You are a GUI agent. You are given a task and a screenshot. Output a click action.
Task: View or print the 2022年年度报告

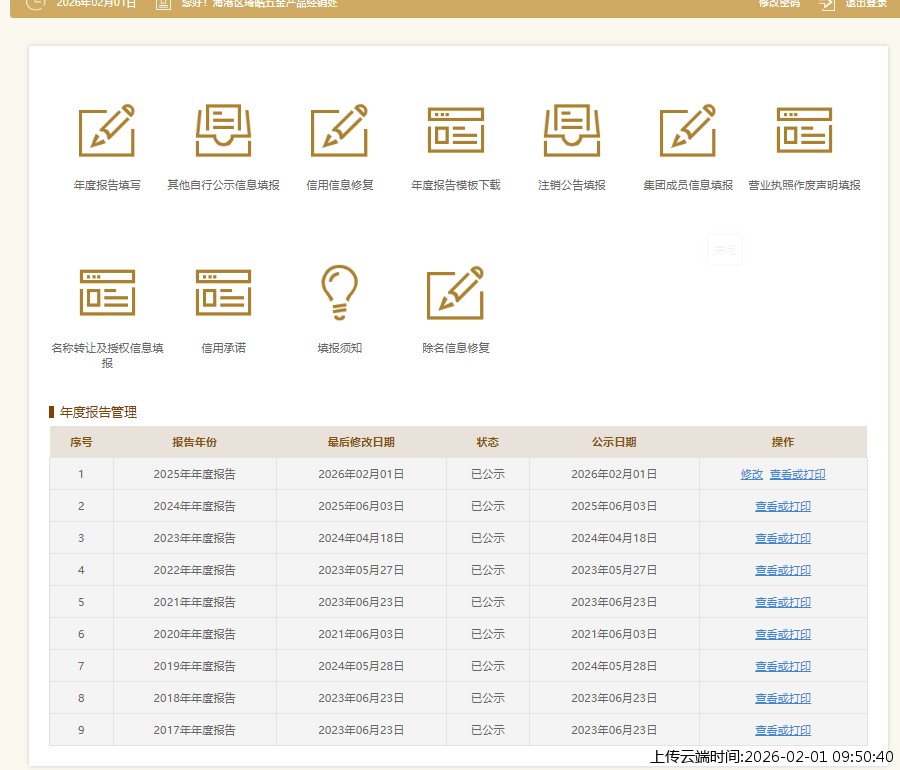coord(783,570)
